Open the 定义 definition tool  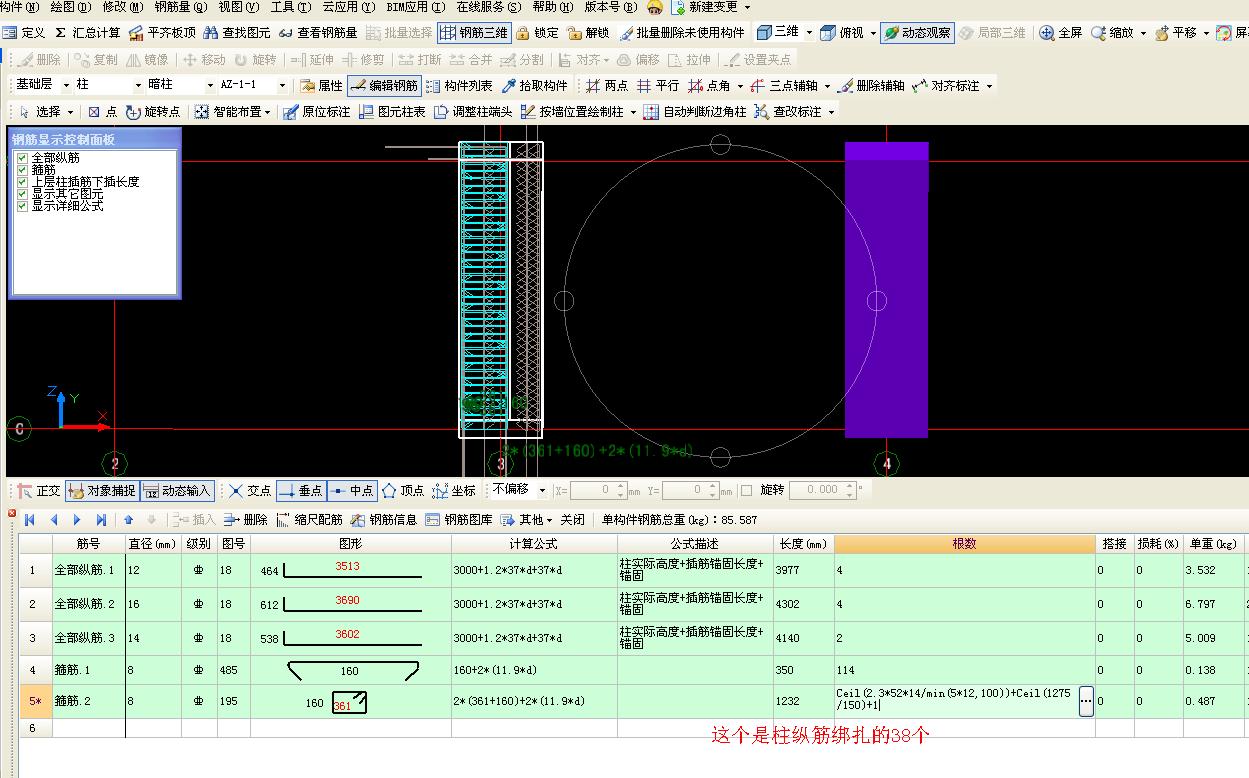click(x=25, y=33)
